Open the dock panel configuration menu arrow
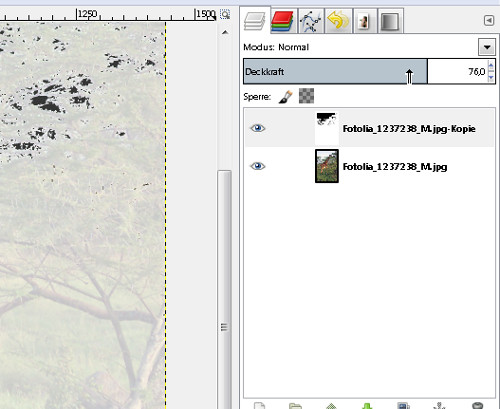Viewport: 500px width, 409px height. 489,21
